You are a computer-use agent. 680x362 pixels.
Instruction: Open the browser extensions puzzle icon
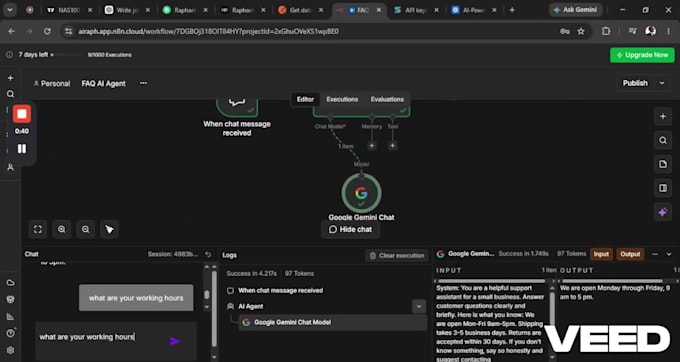click(606, 31)
